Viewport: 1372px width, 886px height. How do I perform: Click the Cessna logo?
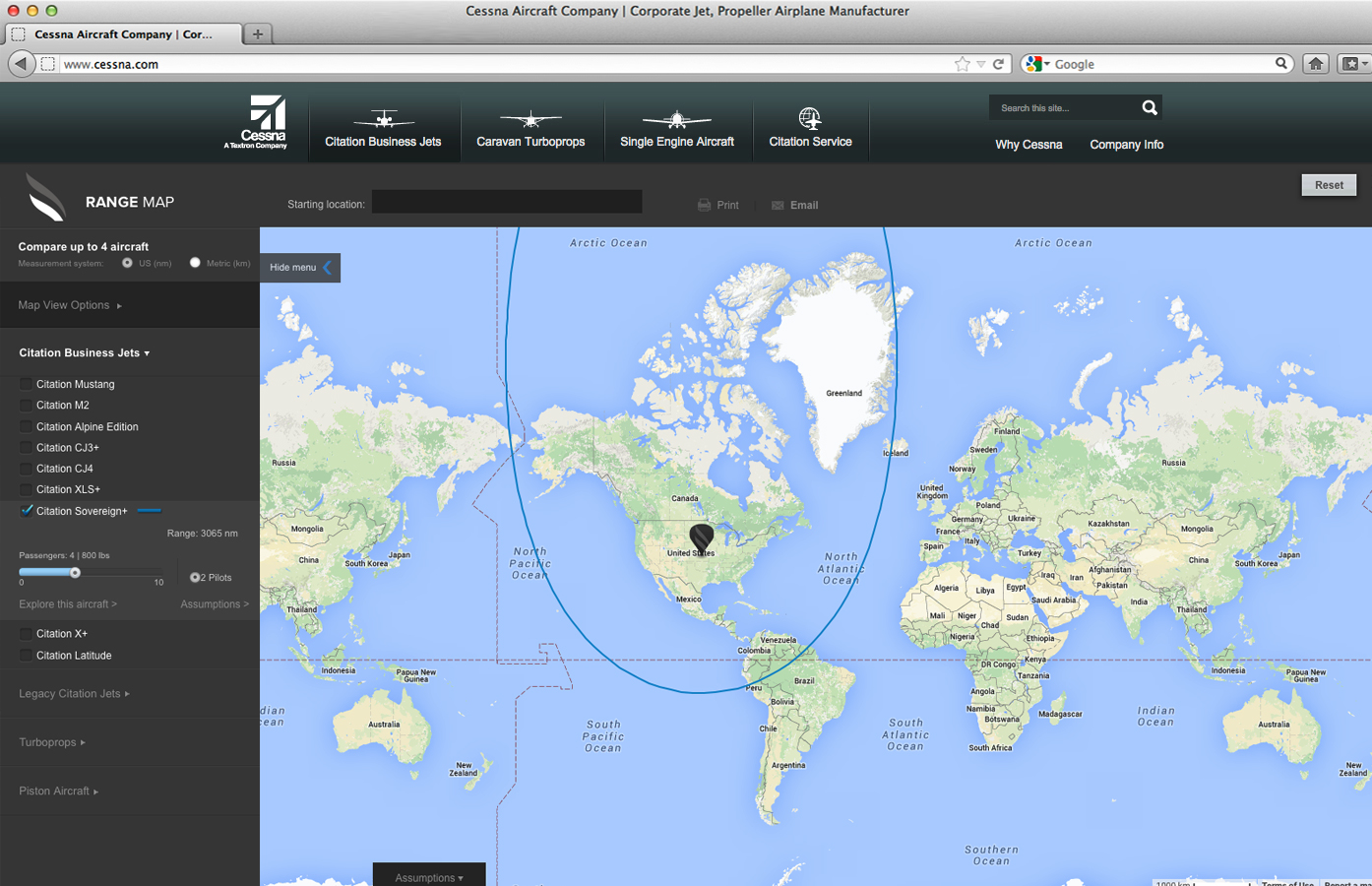(x=256, y=122)
